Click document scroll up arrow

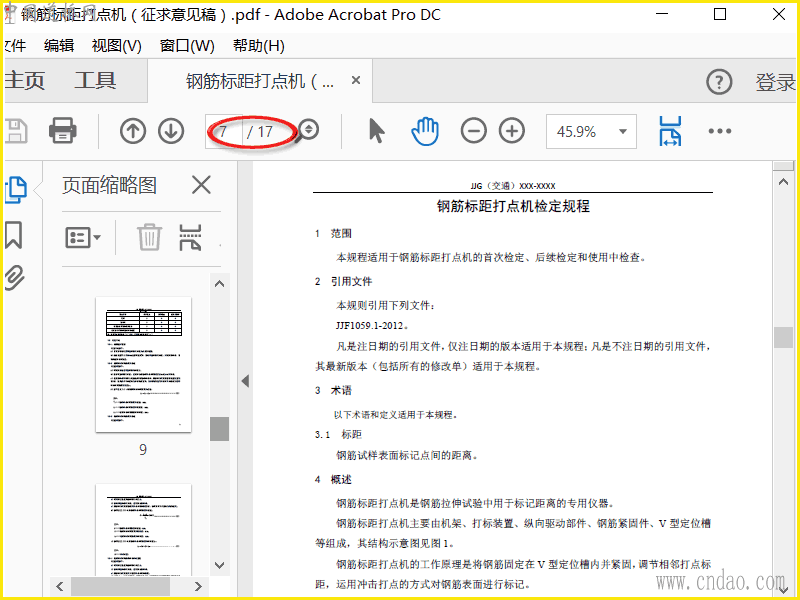coord(784,182)
